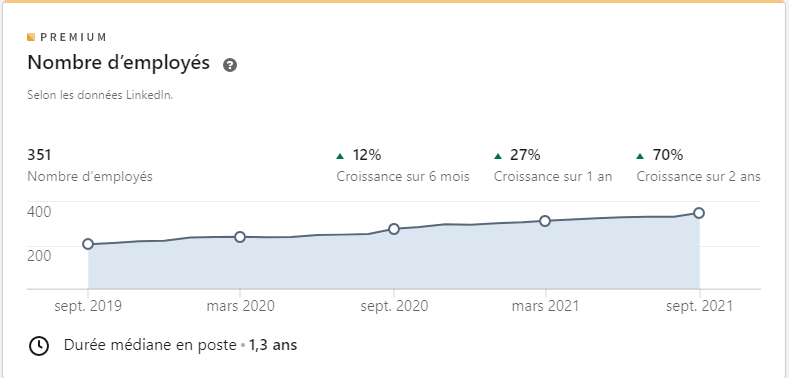Select the sept. 2021 data point
The height and width of the screenshot is (378, 789).
point(699,213)
